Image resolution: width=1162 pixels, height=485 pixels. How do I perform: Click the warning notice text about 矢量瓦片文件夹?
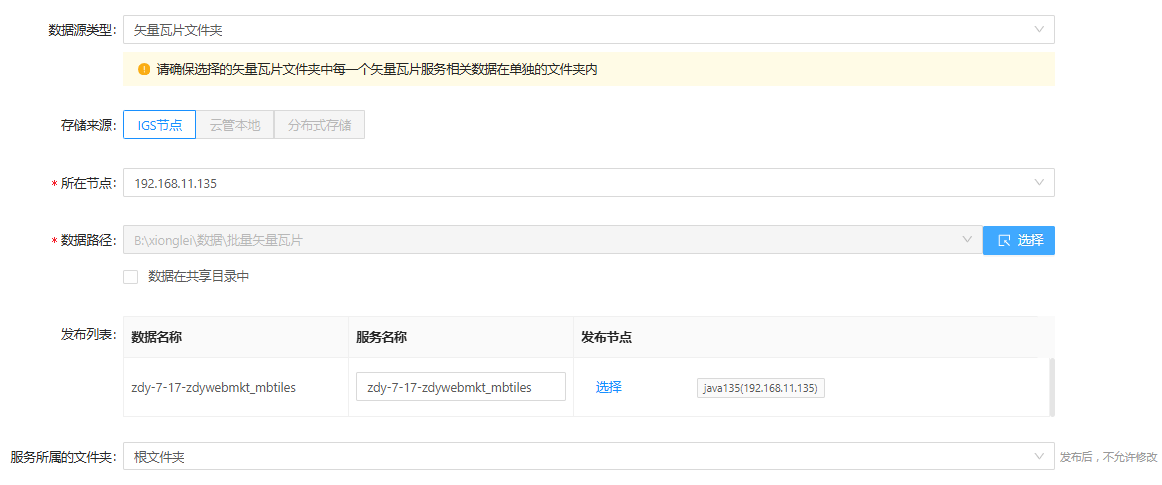pos(377,70)
